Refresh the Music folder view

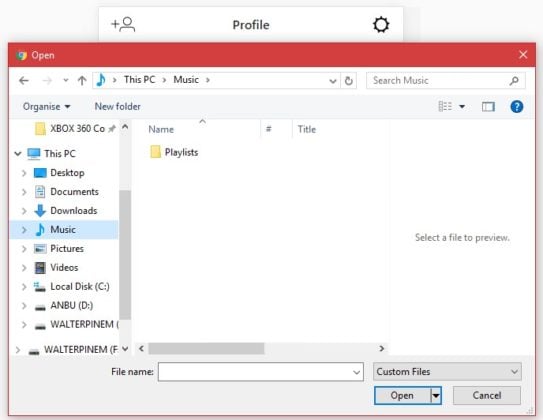(348, 81)
